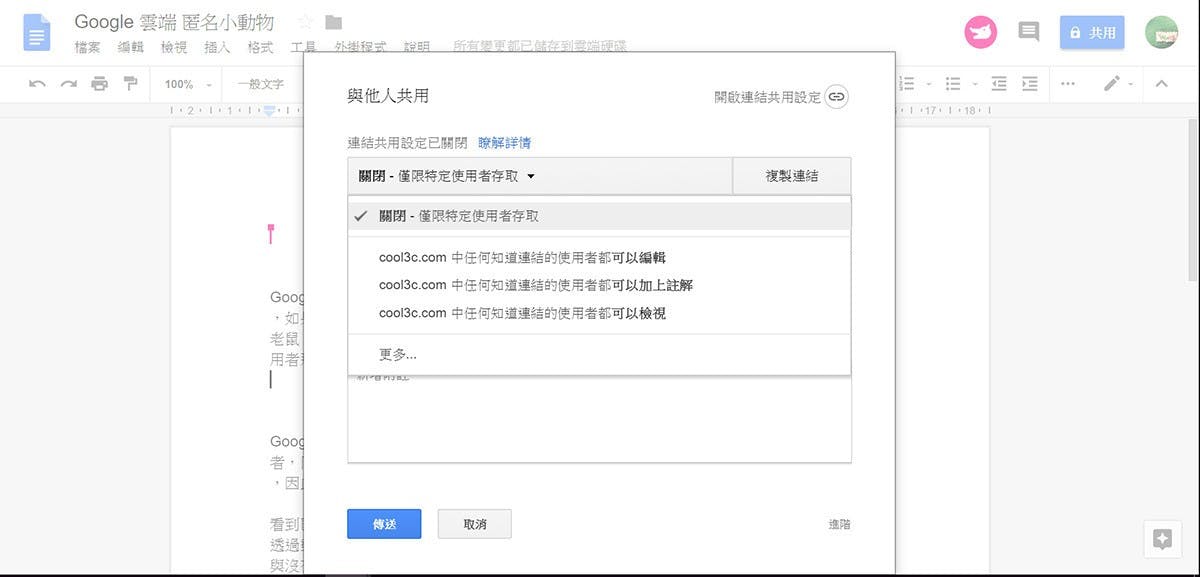Apply bulleted list formatting

pos(953,84)
